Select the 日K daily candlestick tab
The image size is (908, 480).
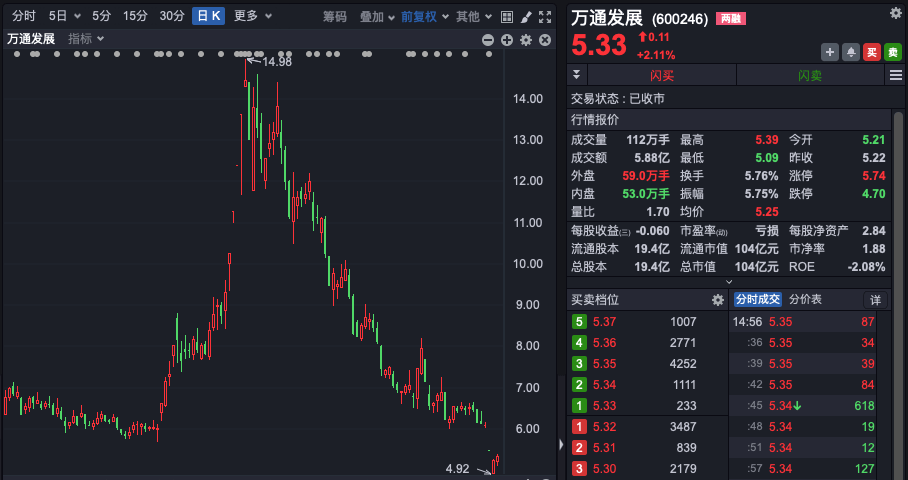(208, 16)
